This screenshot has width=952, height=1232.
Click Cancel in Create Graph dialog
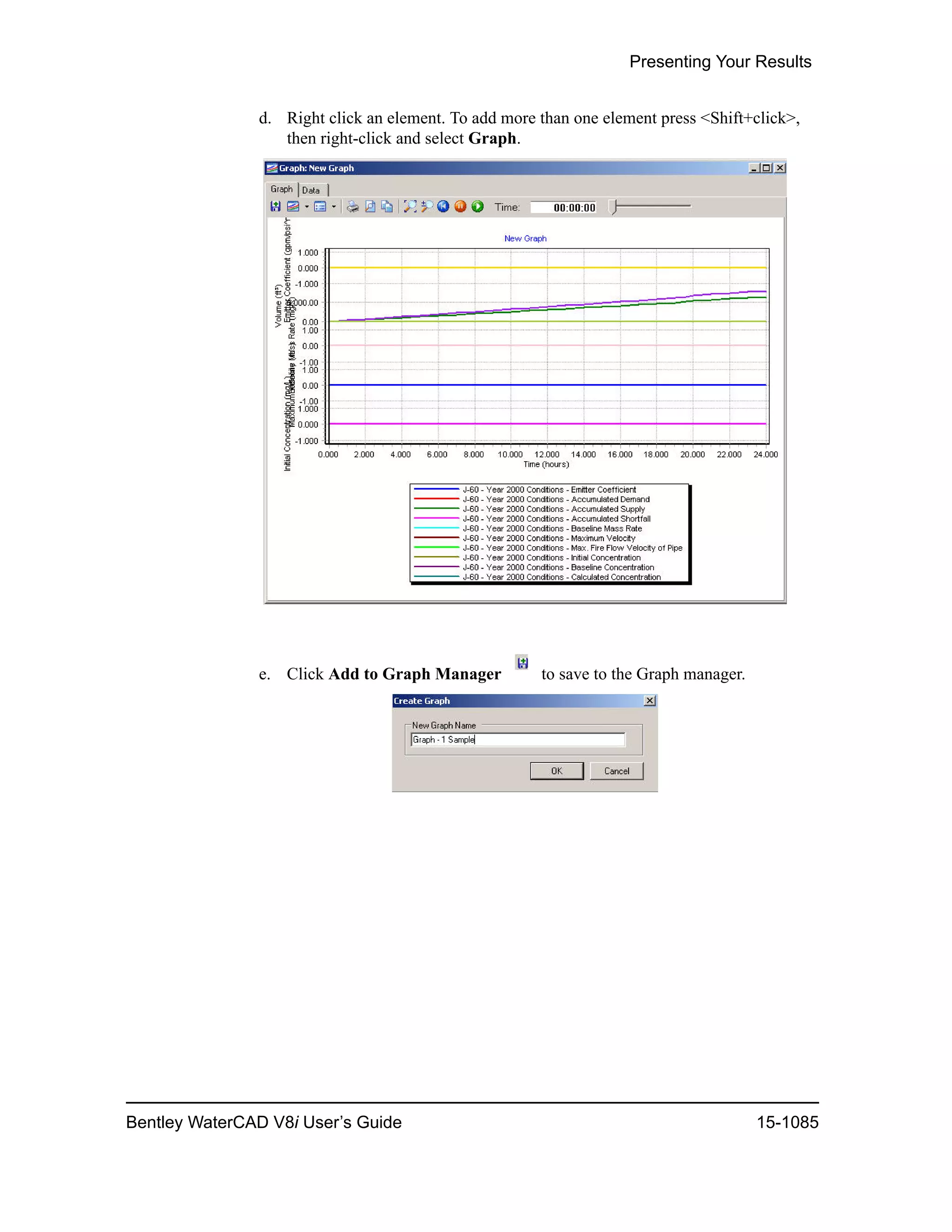(x=616, y=771)
